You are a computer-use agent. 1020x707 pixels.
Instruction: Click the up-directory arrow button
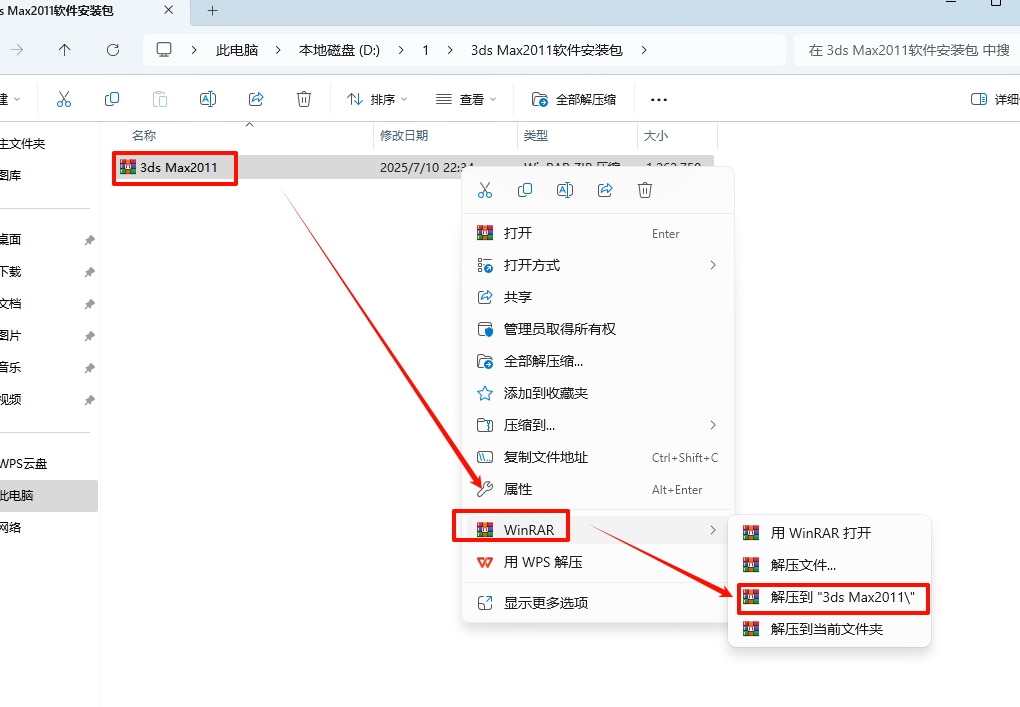click(65, 49)
